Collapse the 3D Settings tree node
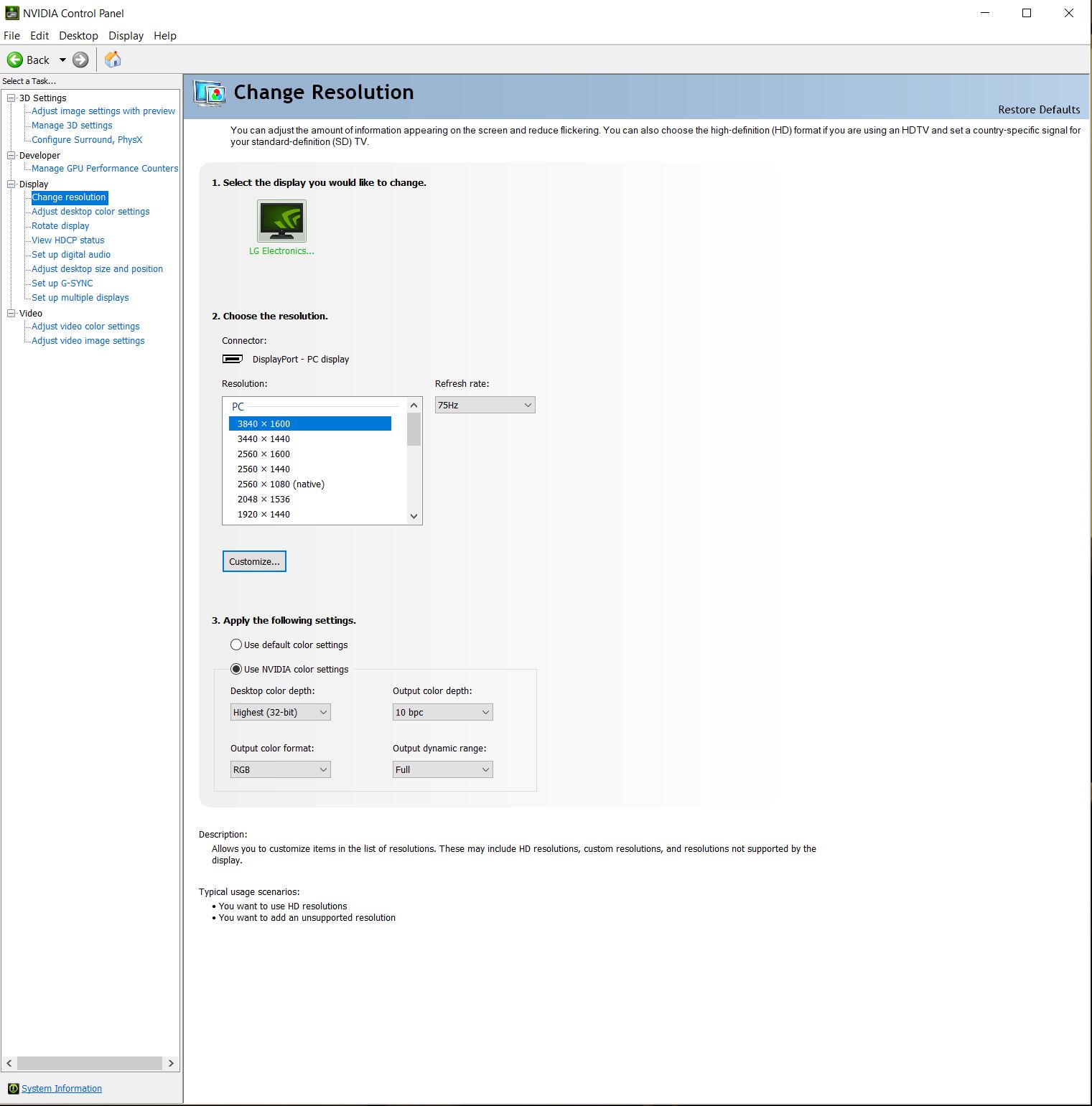The image size is (1092, 1106). (x=11, y=98)
